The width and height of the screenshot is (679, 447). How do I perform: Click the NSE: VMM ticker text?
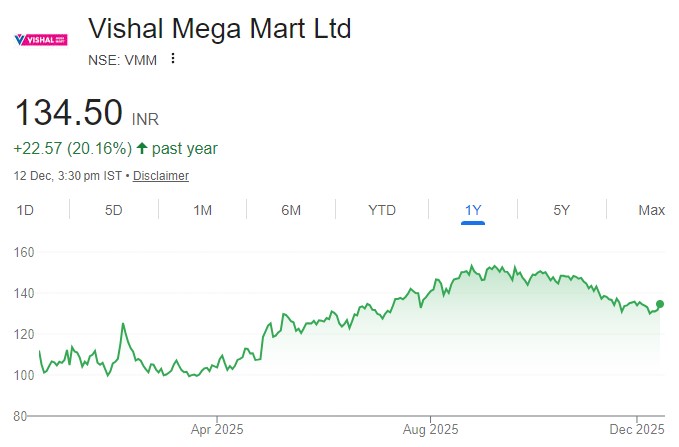[x=124, y=59]
